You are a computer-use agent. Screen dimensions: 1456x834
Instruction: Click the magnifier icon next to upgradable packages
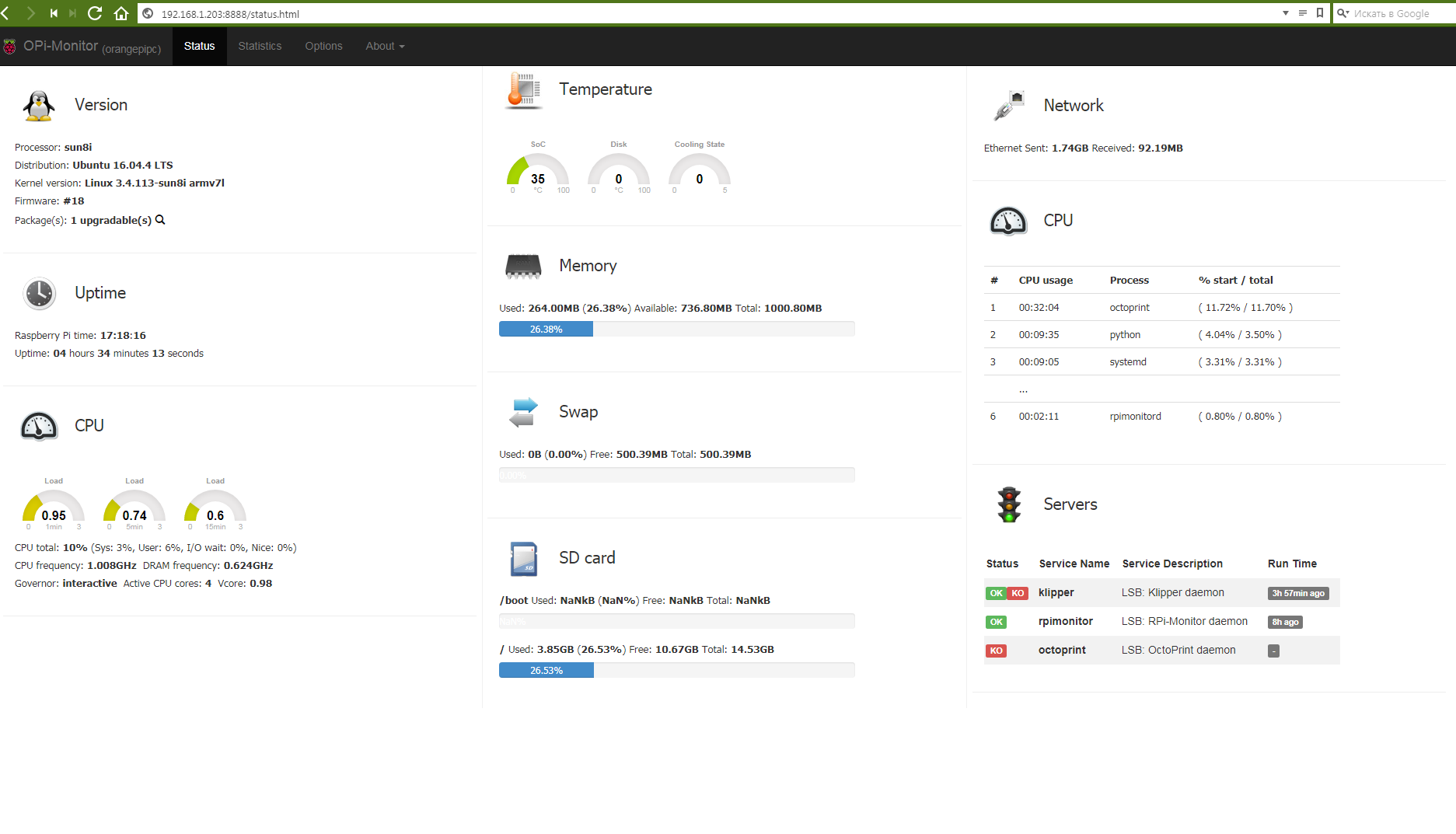click(x=160, y=220)
